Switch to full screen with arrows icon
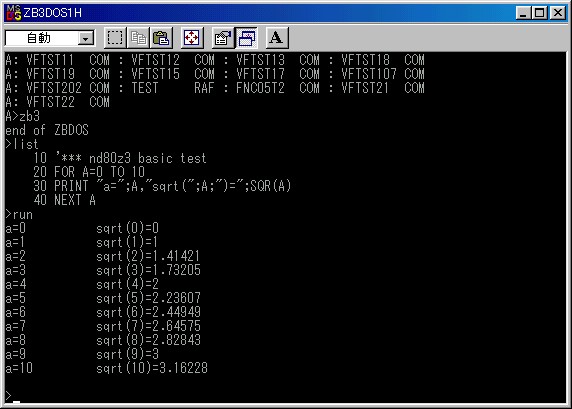The height and width of the screenshot is (409, 572). [192, 38]
